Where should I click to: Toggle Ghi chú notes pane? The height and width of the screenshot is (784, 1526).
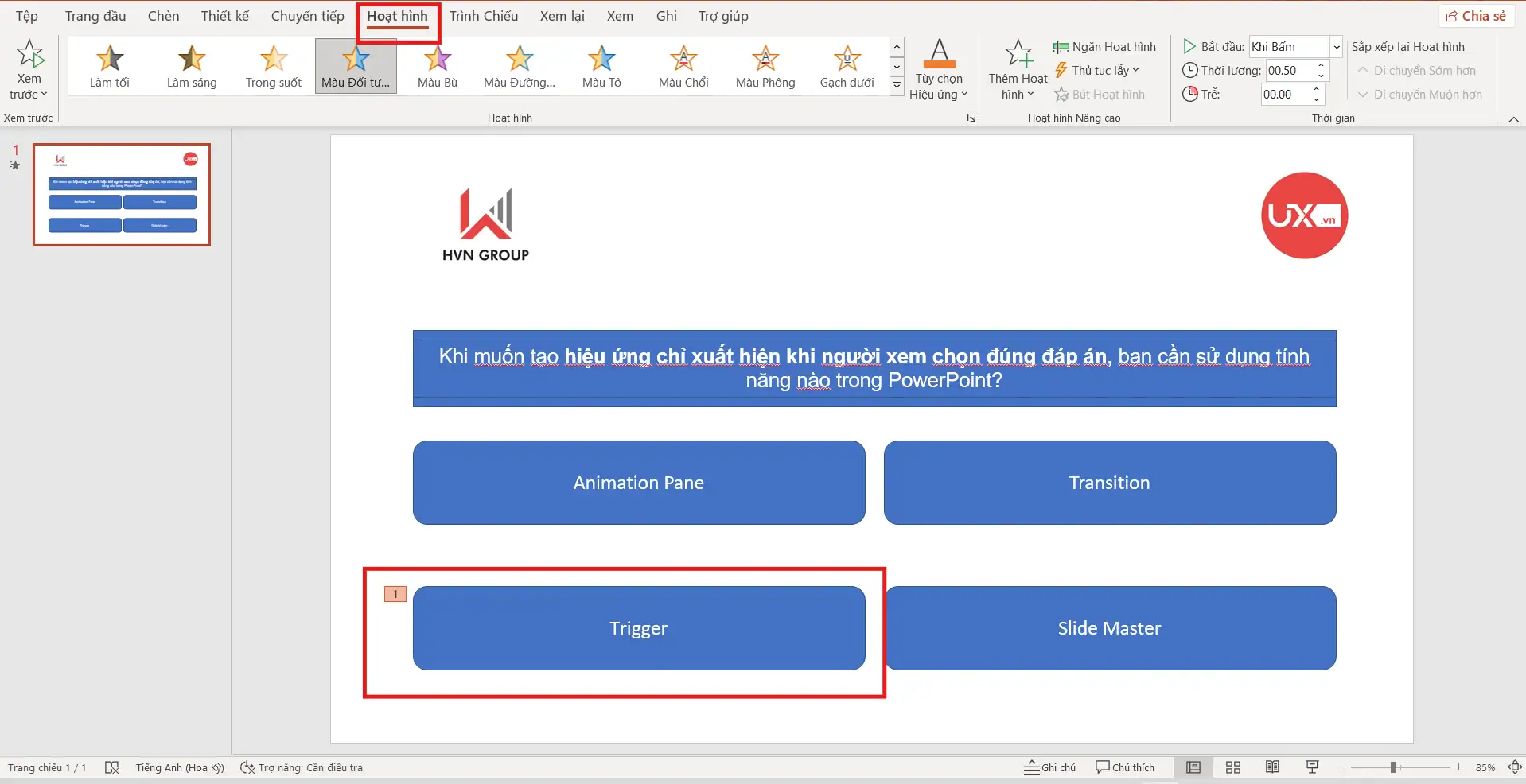tap(1049, 767)
